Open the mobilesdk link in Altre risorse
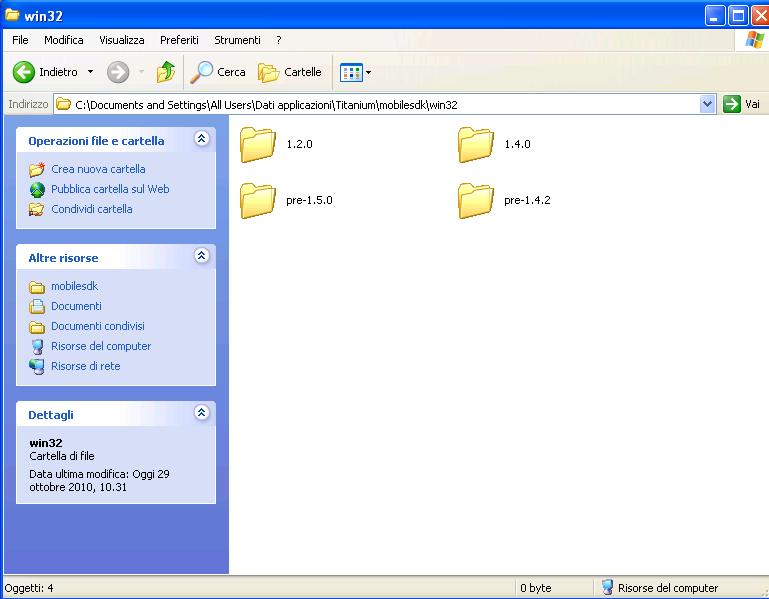Viewport: 769px width, 599px height. click(75, 286)
